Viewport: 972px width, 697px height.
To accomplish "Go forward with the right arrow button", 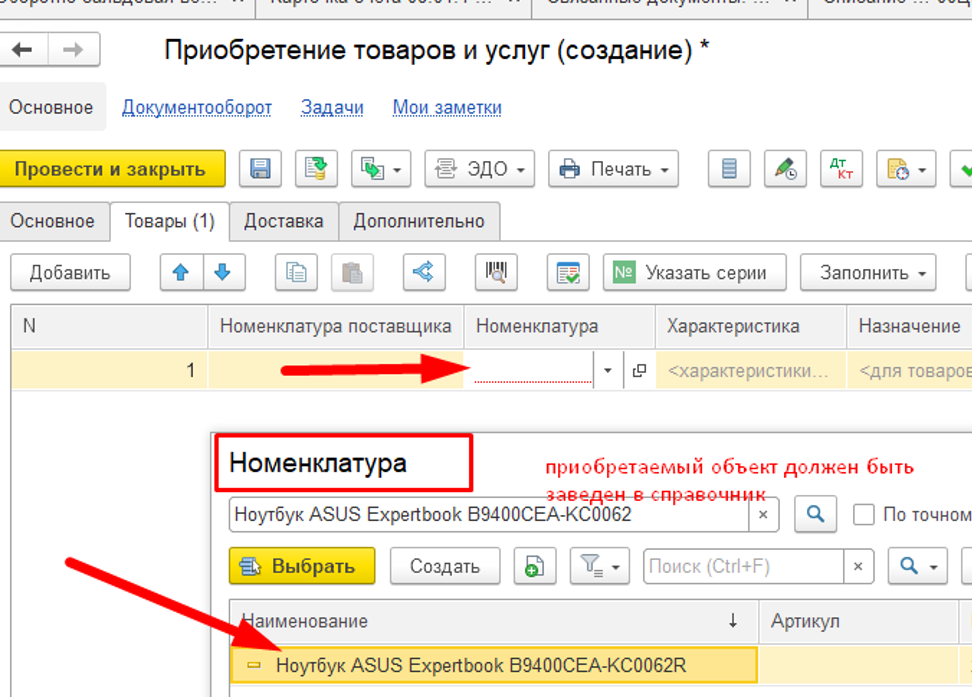I will (74, 50).
